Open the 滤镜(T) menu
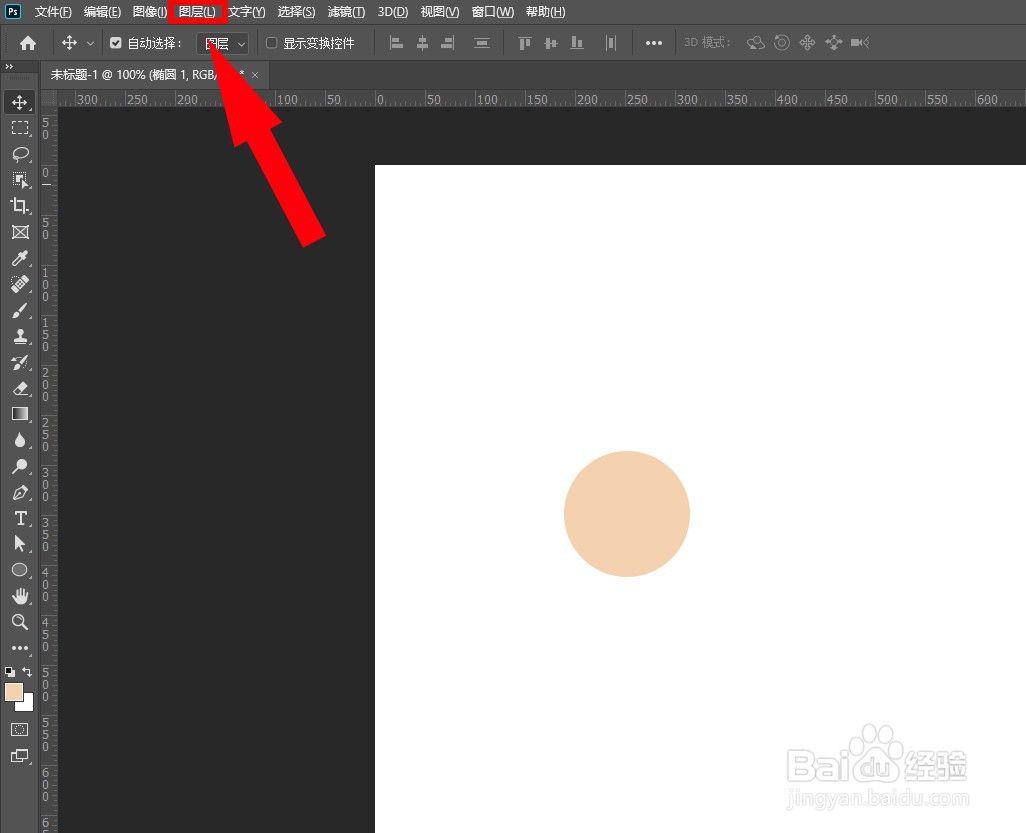Viewport: 1026px width, 833px height. [x=346, y=12]
